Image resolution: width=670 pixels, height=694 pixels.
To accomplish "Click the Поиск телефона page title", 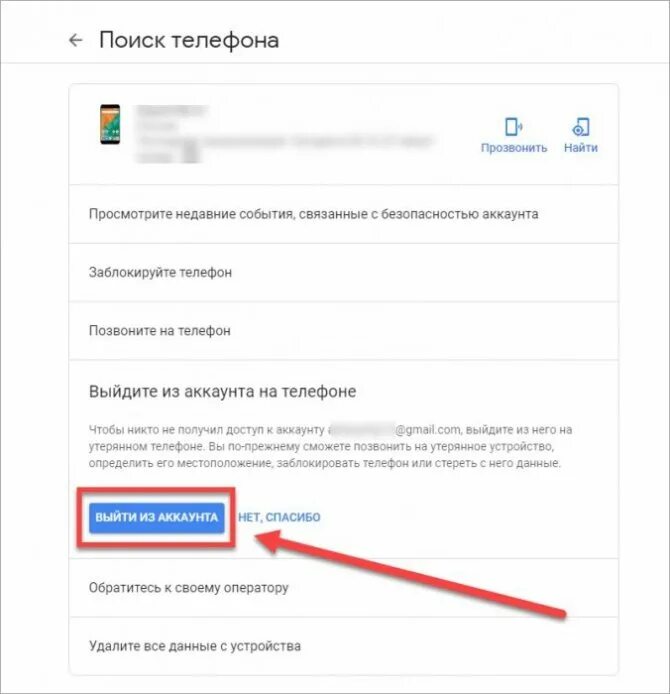I will pyautogui.click(x=189, y=40).
